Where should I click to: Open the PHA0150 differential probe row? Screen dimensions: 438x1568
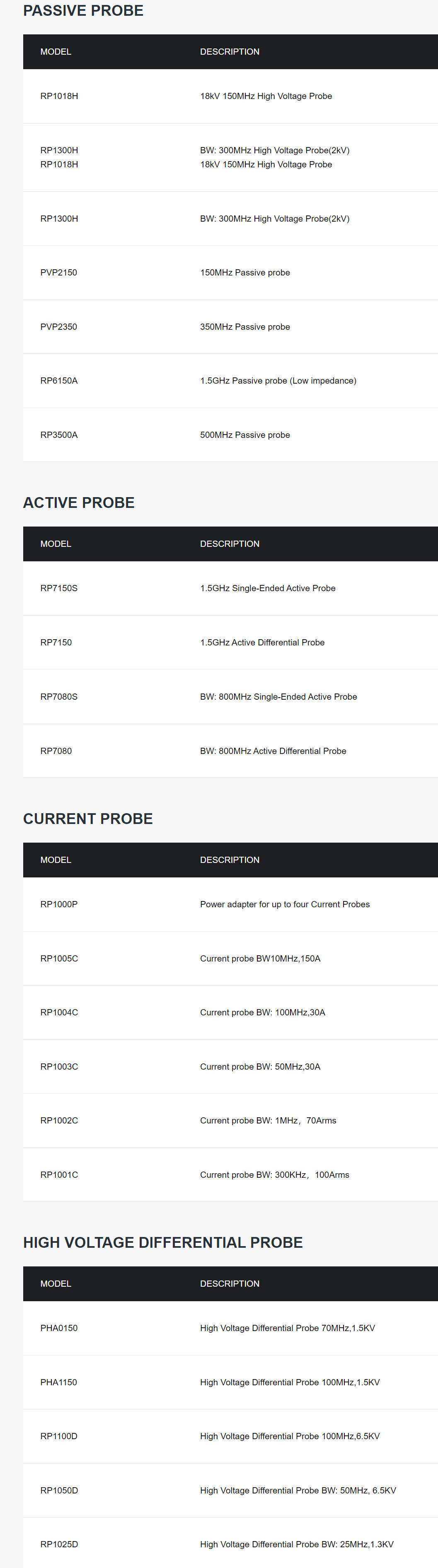coord(230,1328)
